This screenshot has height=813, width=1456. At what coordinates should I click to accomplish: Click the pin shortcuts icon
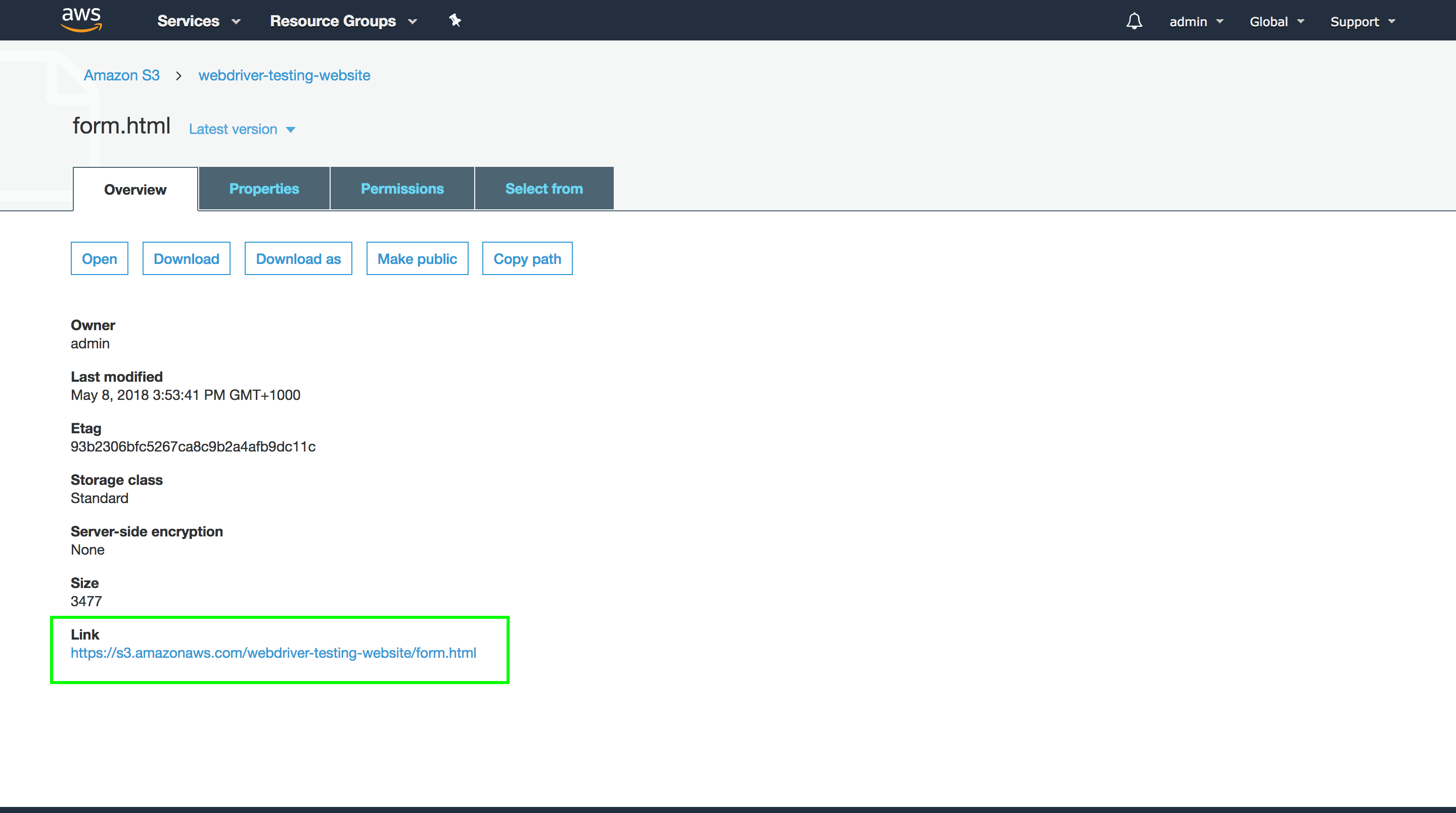tap(455, 21)
